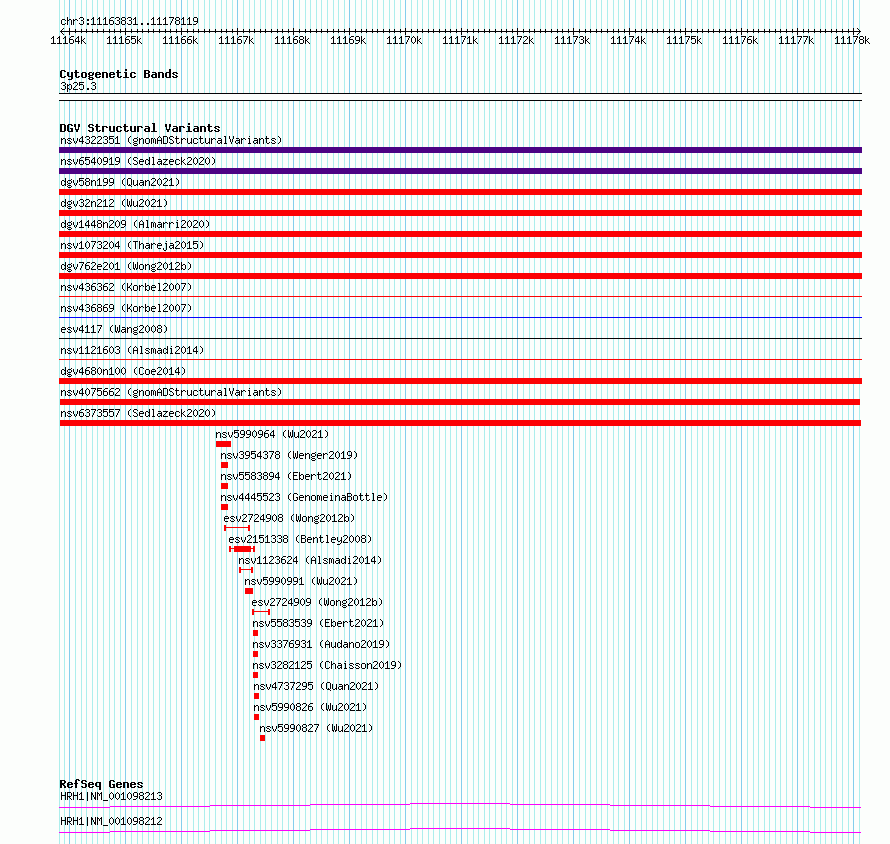Image resolution: width=890 pixels, height=844 pixels.
Task: Open nsv3282125 Chaisson2019 variant
Action: 327,665
